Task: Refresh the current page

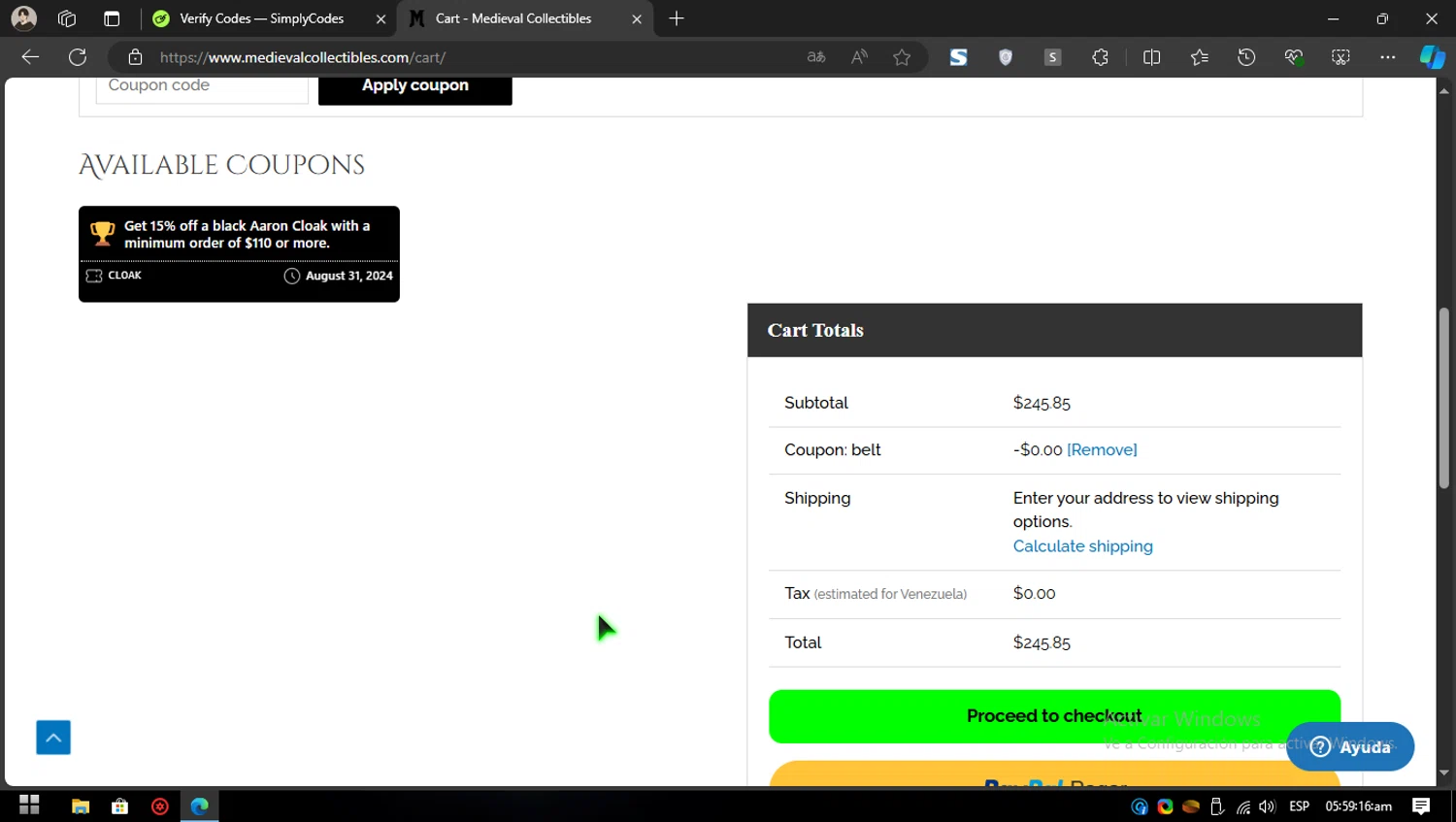Action: 78,57
